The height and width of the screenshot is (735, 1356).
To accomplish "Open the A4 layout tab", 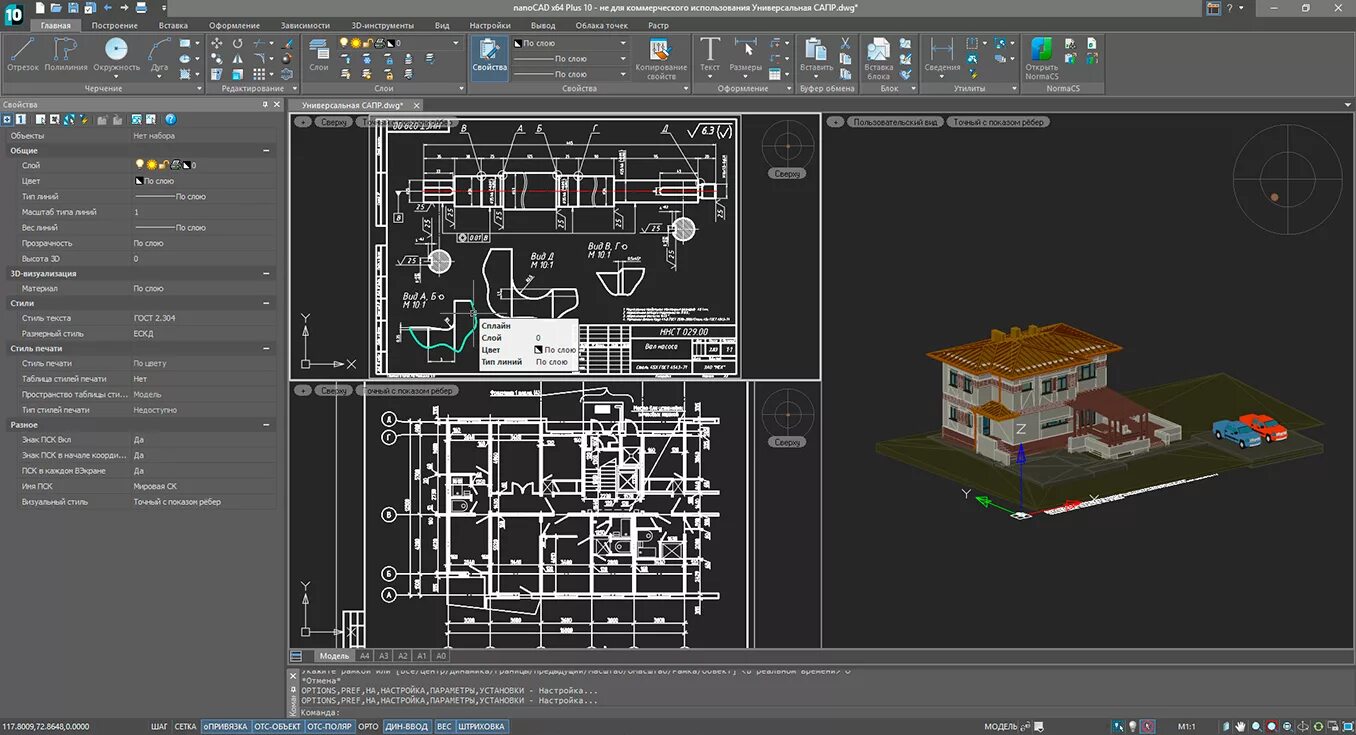I will point(365,656).
